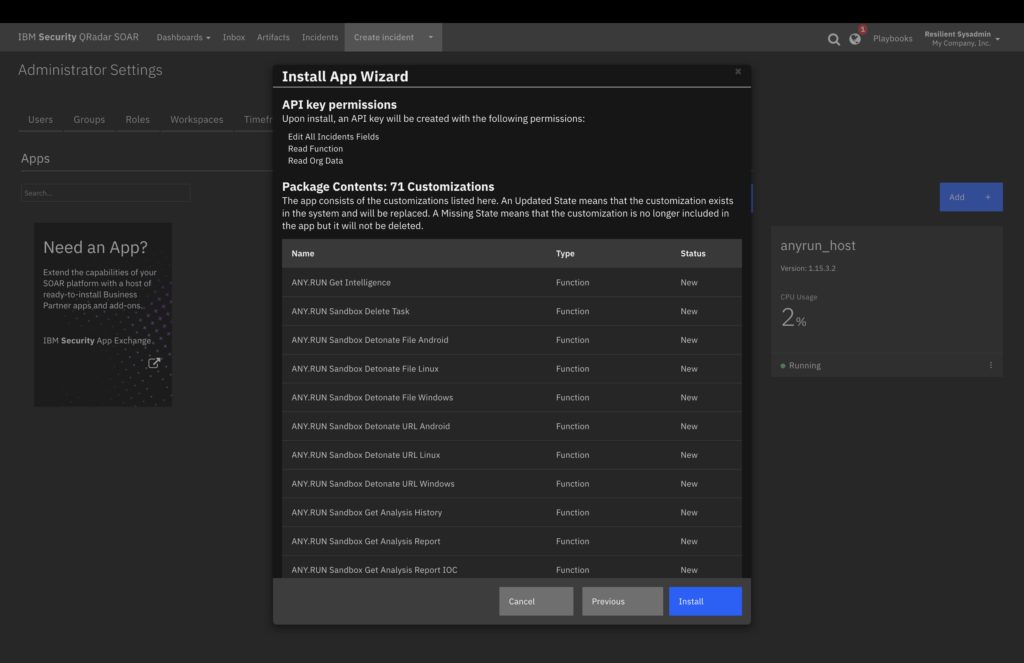Open the Resilient Sysadmin user menu

(961, 38)
